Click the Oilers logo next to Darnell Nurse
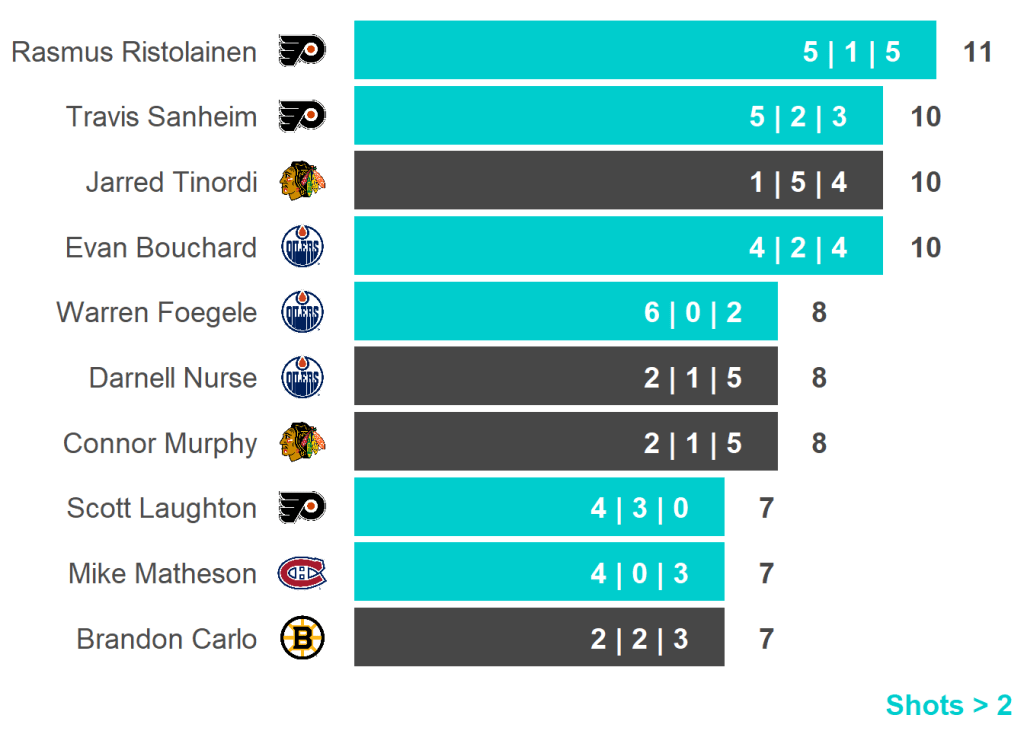 pyautogui.click(x=302, y=378)
